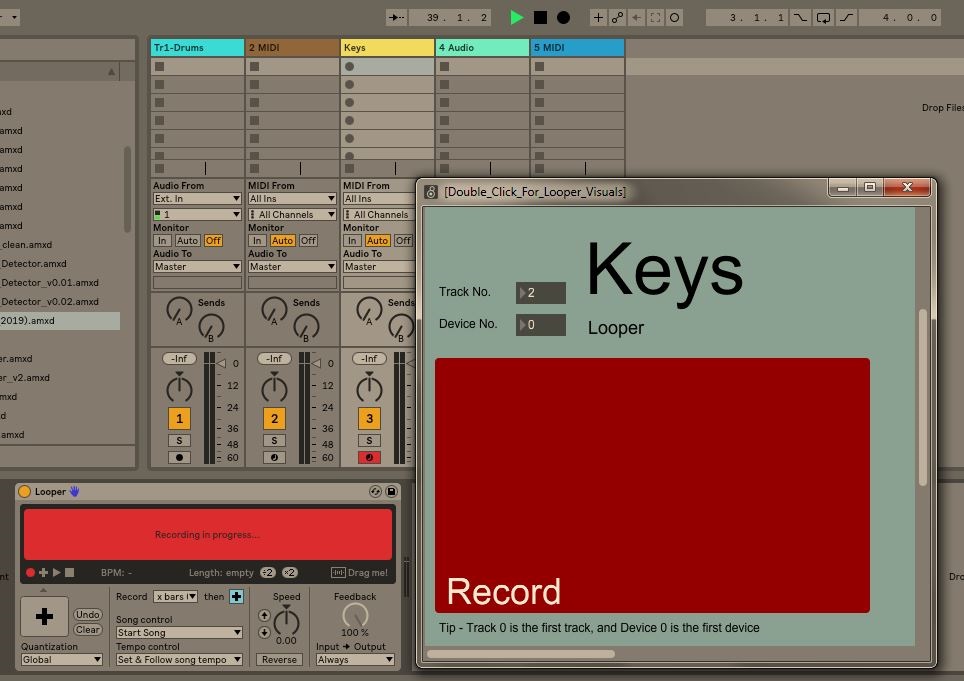Screen dimensions: 964x681
Task: Toggle the Loop switch in transport bar
Action: tap(823, 17)
